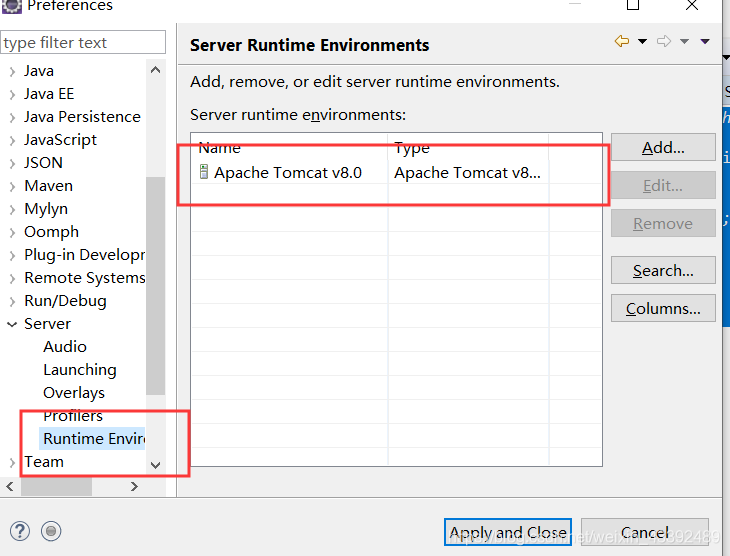Click Apply and Close
This screenshot has height=556, width=730.
point(507,532)
